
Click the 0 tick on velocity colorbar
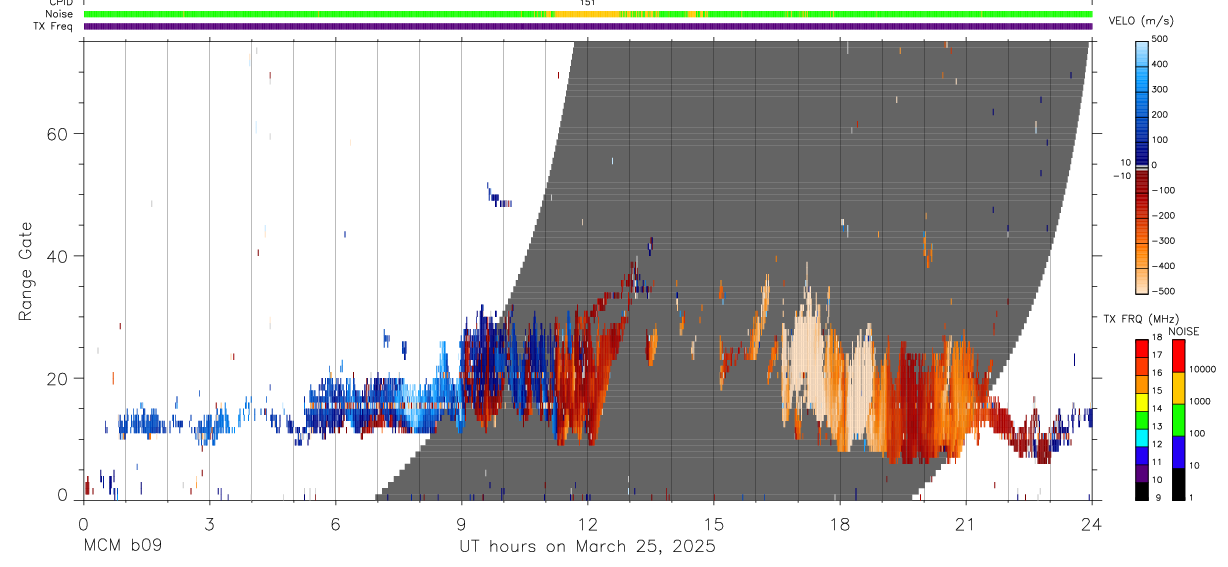point(1154,165)
